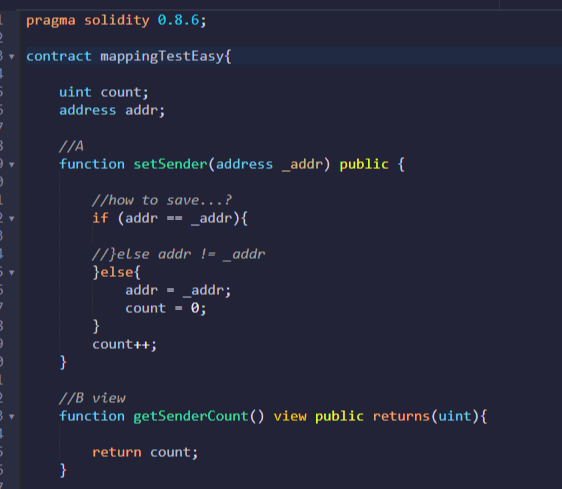Click the contract name mappingTestEasy

click(x=162, y=57)
